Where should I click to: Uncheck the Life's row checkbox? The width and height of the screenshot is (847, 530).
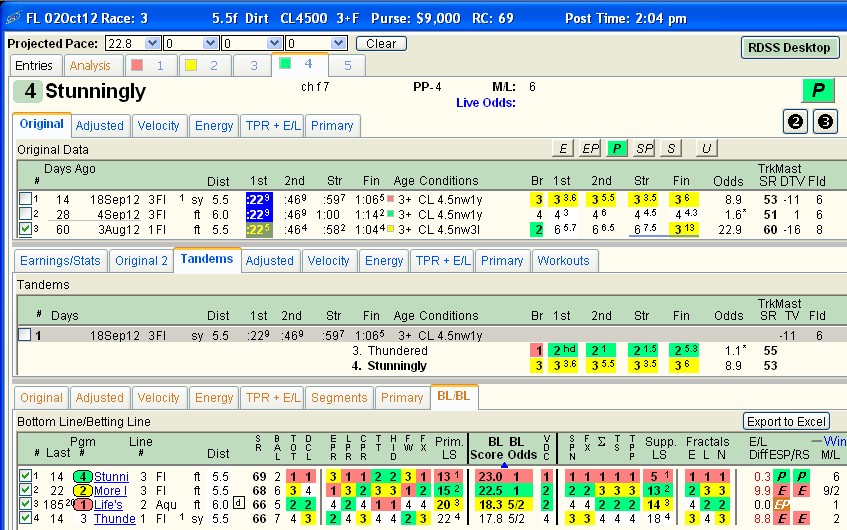pyautogui.click(x=25, y=504)
